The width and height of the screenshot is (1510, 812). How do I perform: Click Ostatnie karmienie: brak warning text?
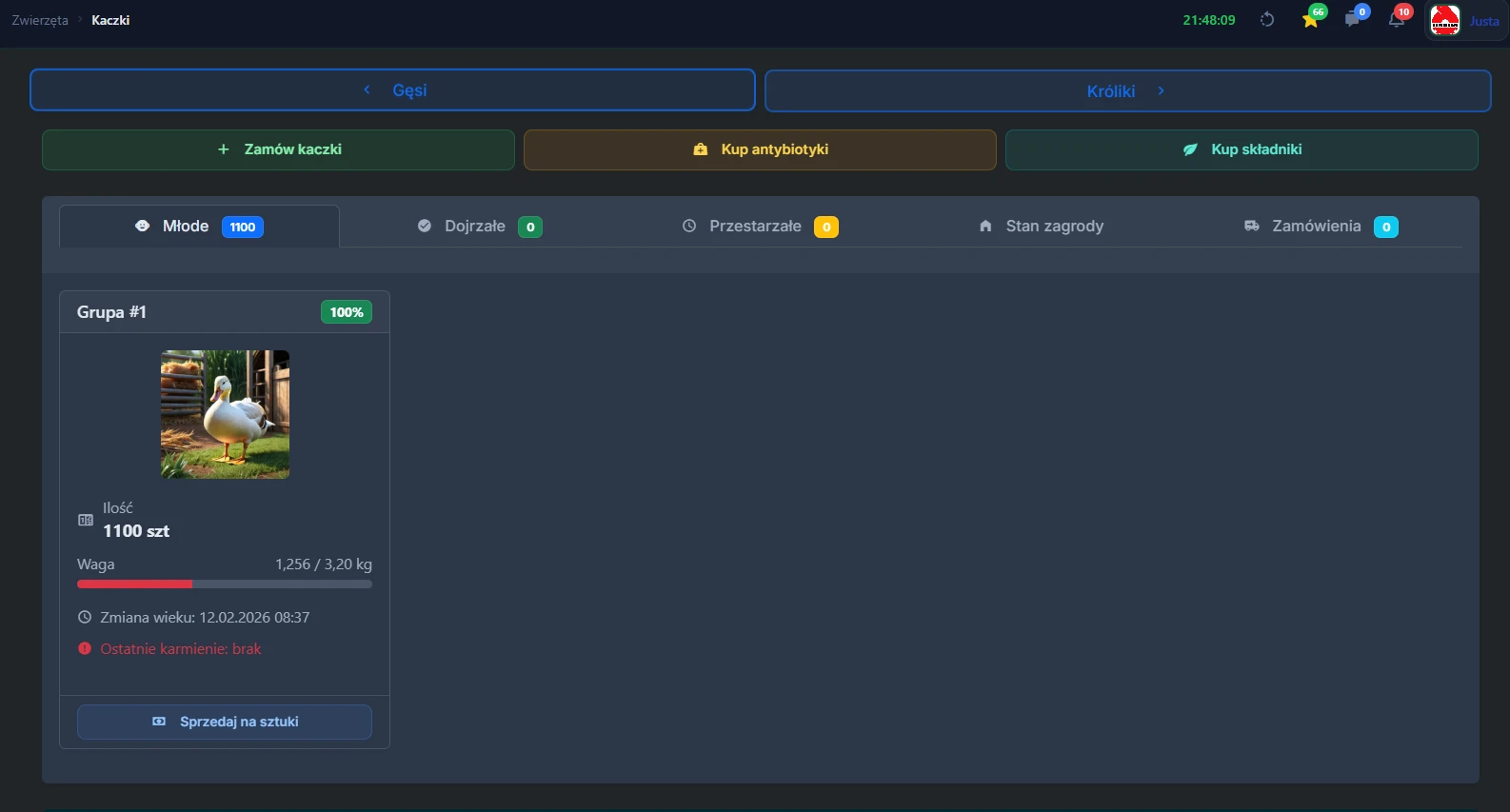181,648
